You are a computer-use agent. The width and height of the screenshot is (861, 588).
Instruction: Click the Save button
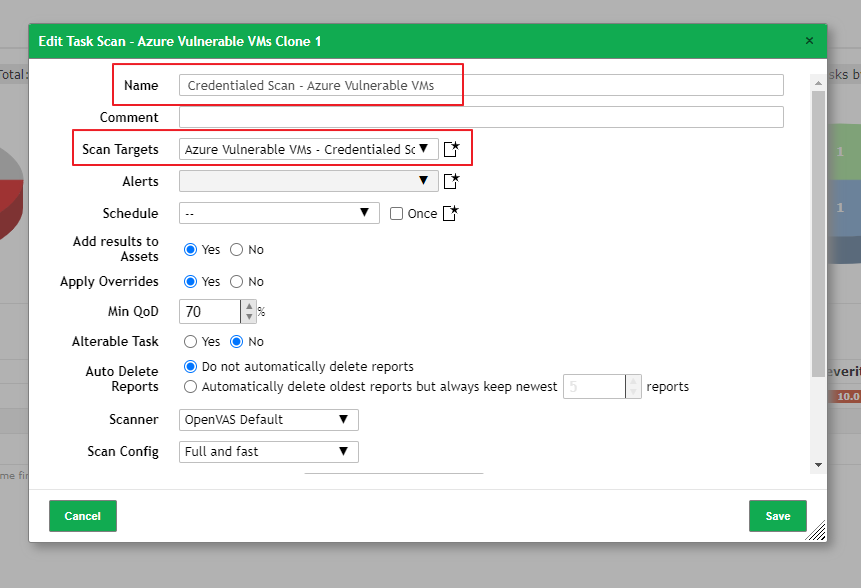[x=778, y=516]
